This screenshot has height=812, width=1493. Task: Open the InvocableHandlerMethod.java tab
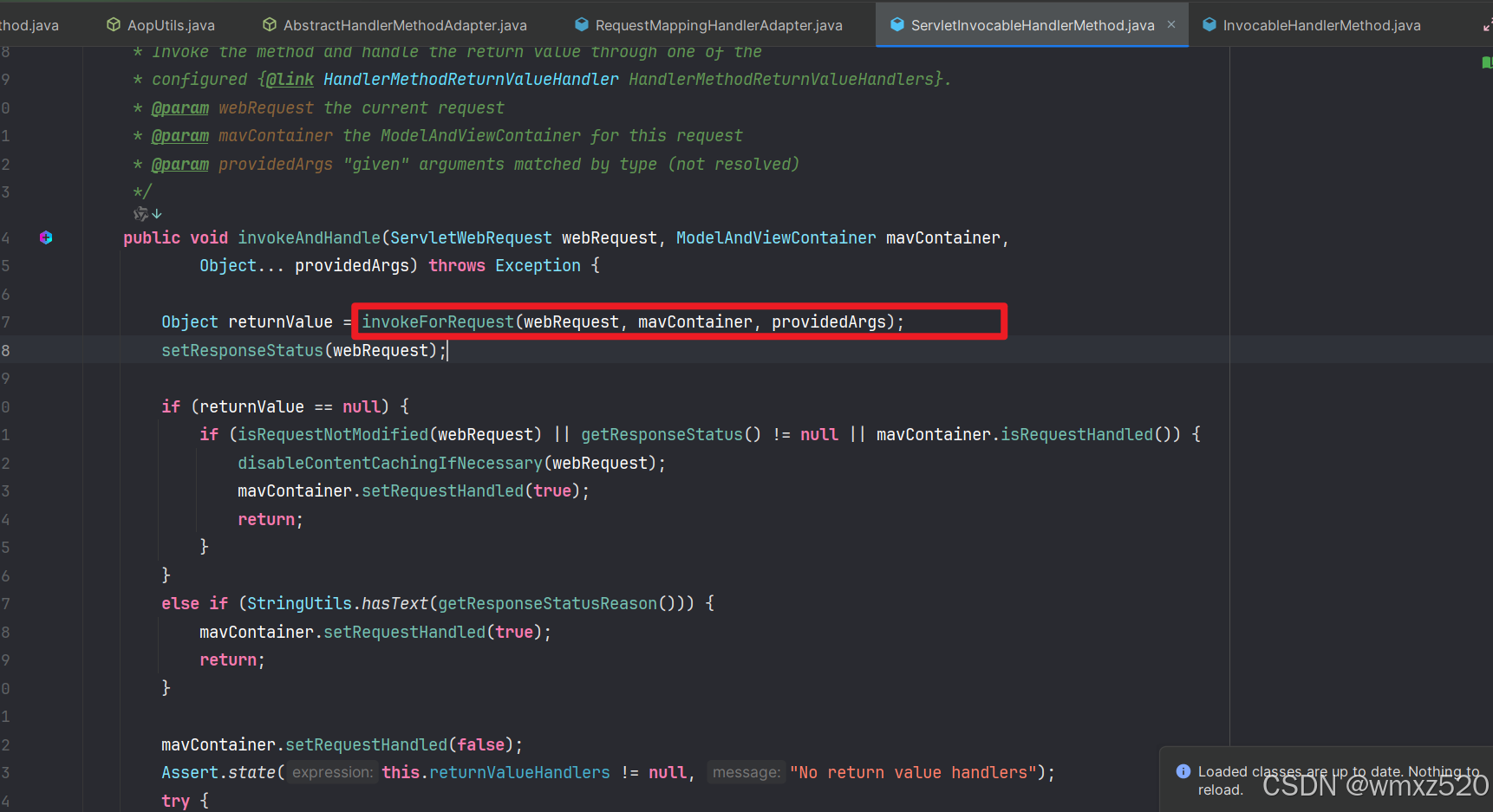(x=1311, y=25)
